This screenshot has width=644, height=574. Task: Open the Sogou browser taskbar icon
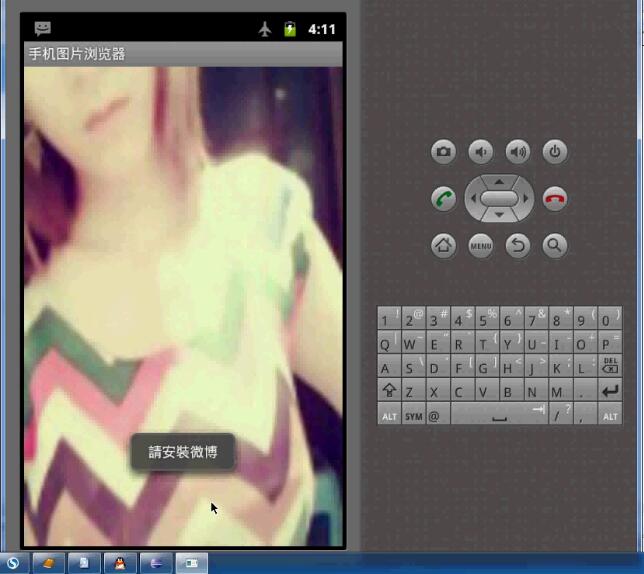click(13, 563)
